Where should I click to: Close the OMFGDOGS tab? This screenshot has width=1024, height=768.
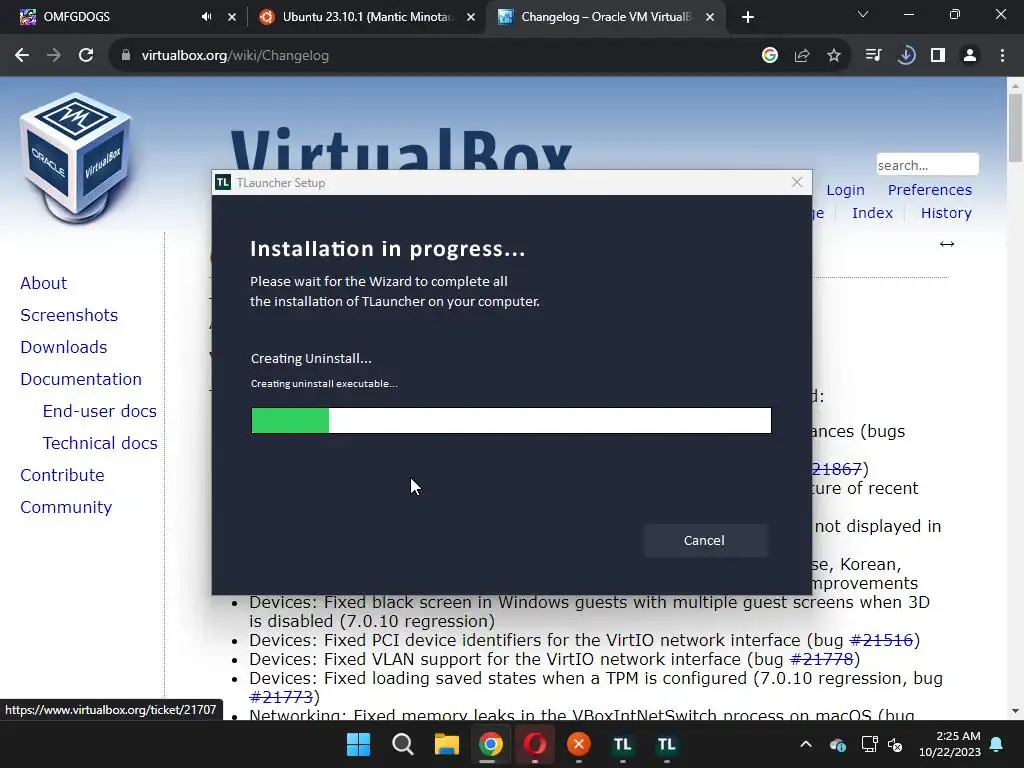pos(232,17)
